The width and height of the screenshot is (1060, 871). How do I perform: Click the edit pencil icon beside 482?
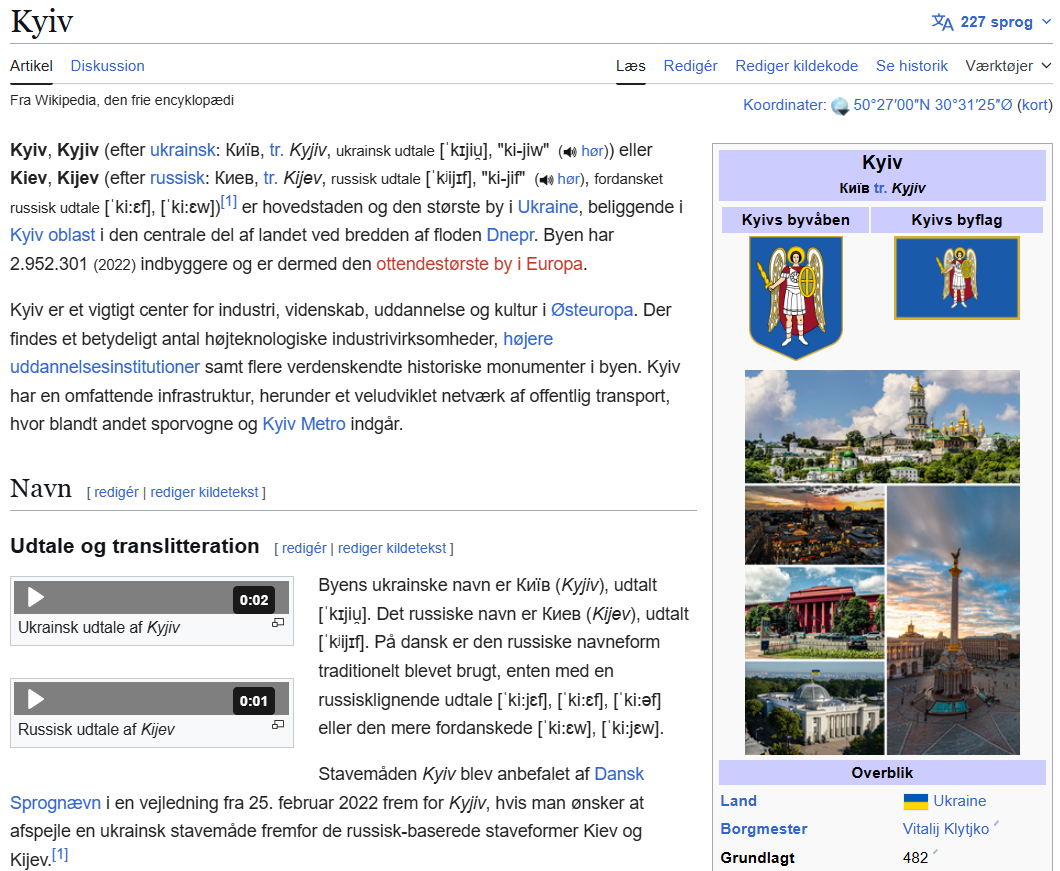[935, 852]
